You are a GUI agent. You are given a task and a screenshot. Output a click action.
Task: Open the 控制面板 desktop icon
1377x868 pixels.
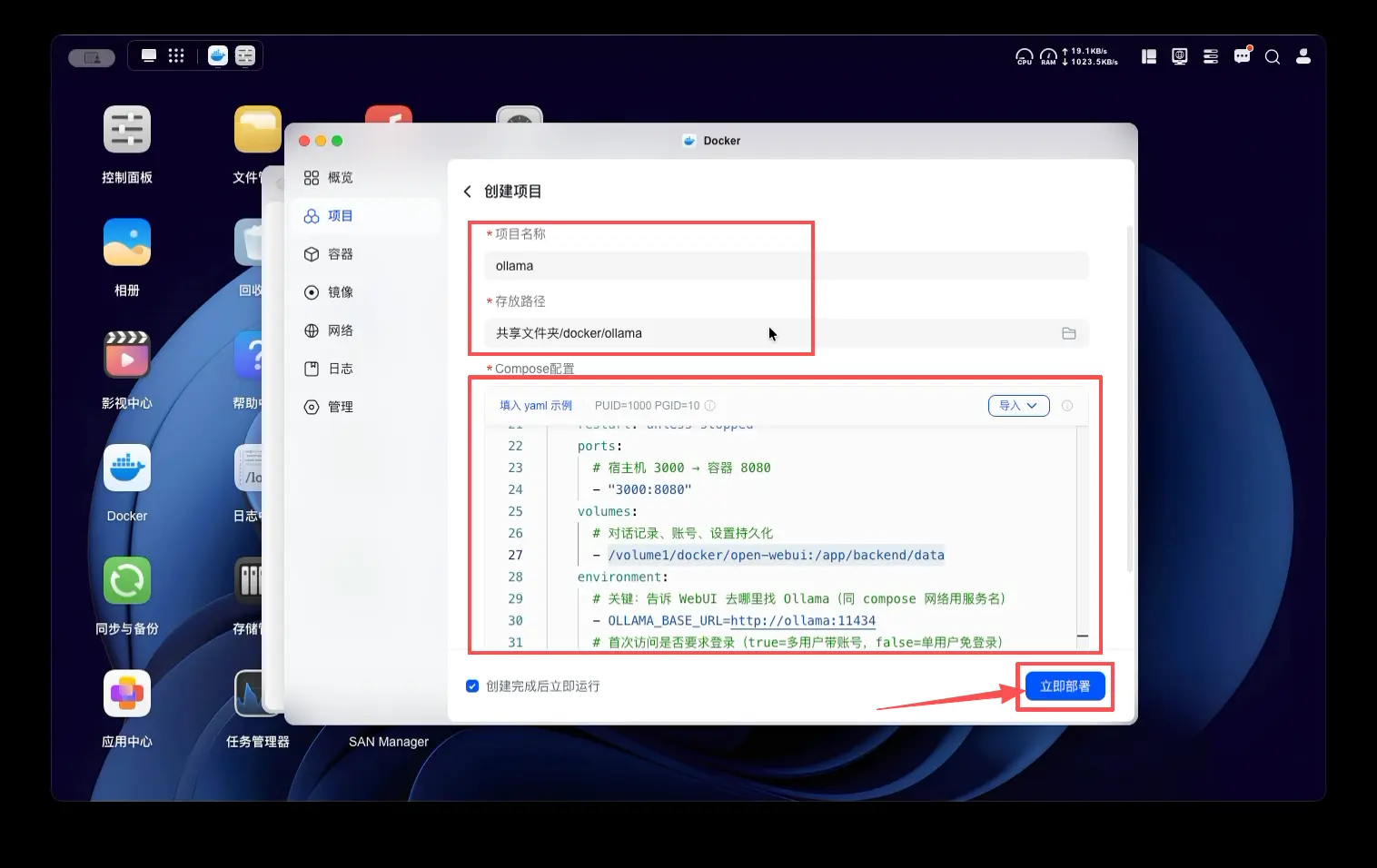coord(127,130)
